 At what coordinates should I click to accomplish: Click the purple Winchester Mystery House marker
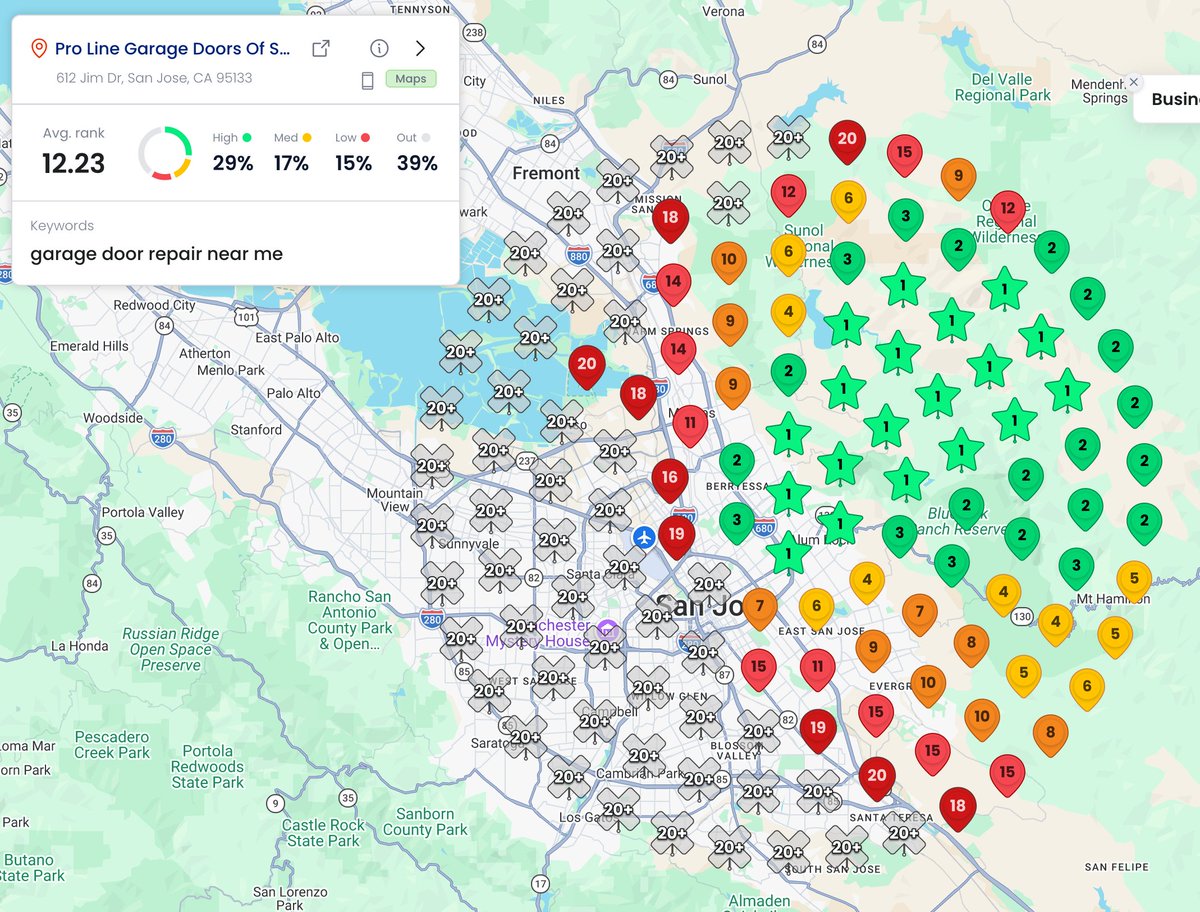tap(606, 630)
